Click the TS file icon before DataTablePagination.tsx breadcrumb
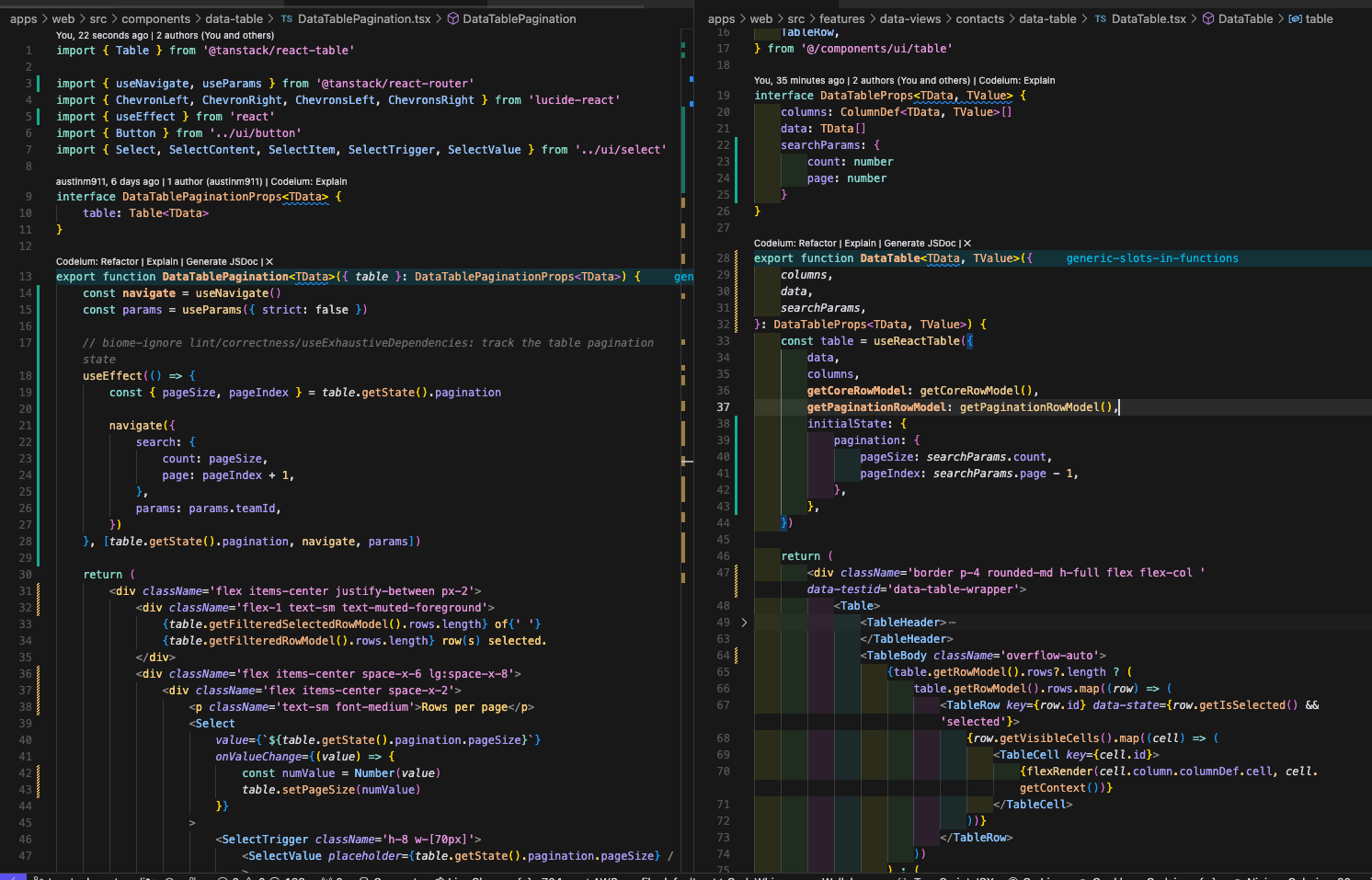The width and height of the screenshot is (1372, 880). (x=287, y=18)
